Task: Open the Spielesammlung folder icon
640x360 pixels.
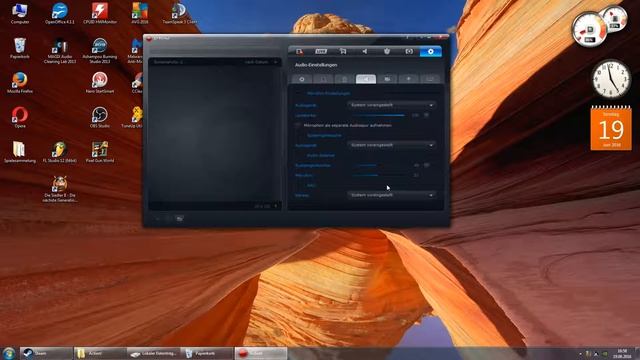Action: point(20,152)
